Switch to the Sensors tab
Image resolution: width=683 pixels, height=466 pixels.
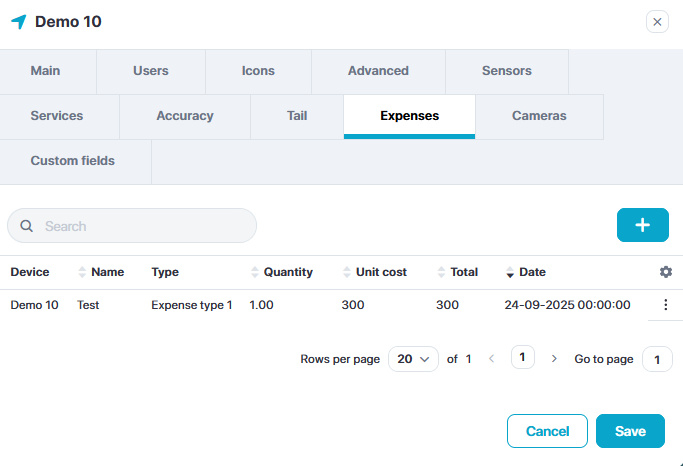pos(506,71)
